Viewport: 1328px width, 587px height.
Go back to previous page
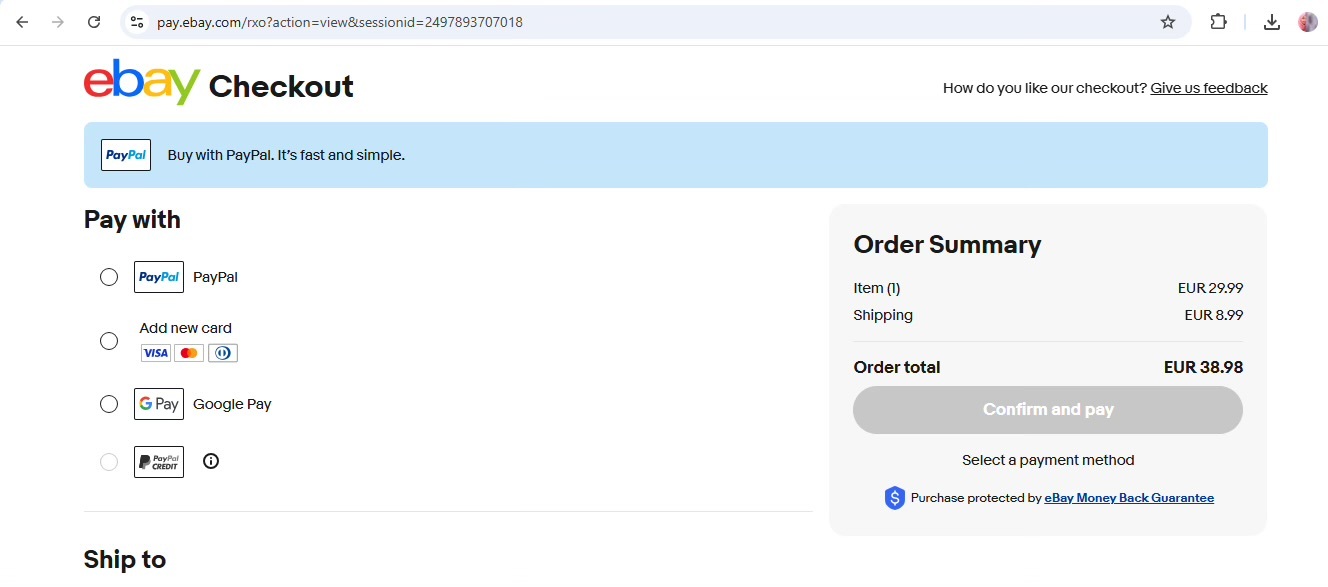pyautogui.click(x=22, y=22)
